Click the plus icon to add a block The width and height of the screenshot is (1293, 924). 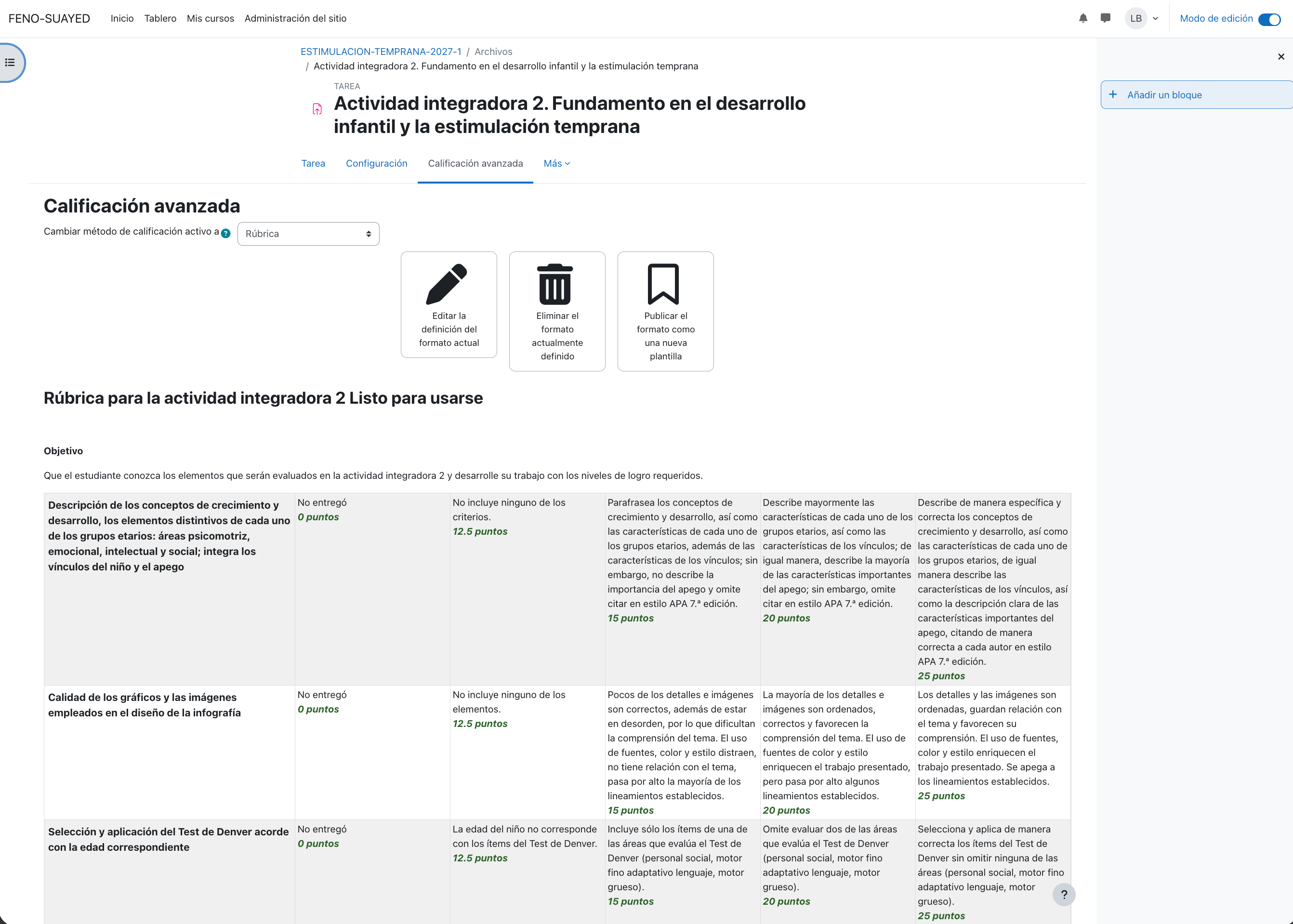1113,94
